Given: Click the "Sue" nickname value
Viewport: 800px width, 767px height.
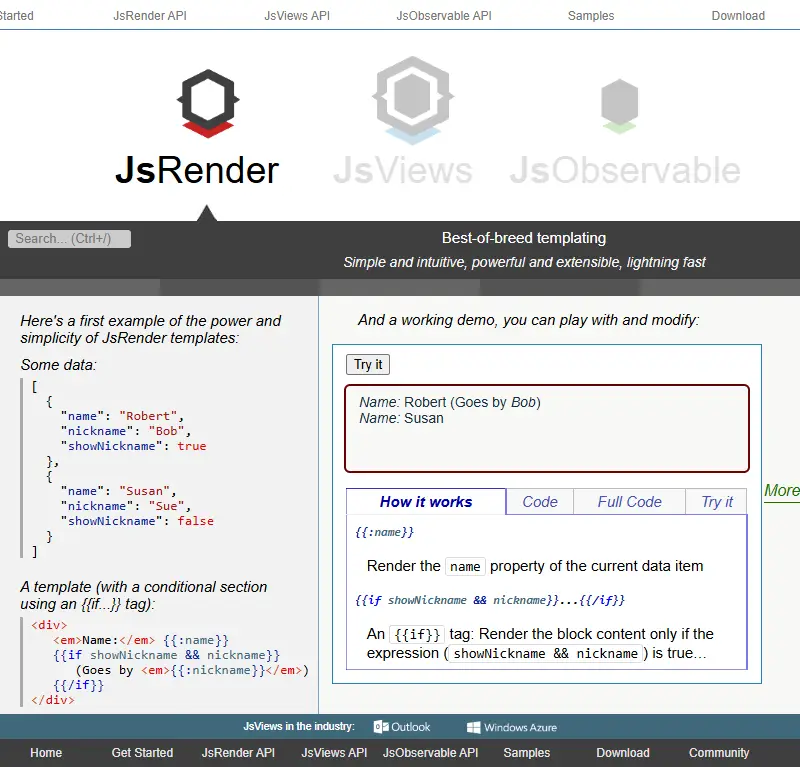Looking at the screenshot, I should (x=166, y=506).
